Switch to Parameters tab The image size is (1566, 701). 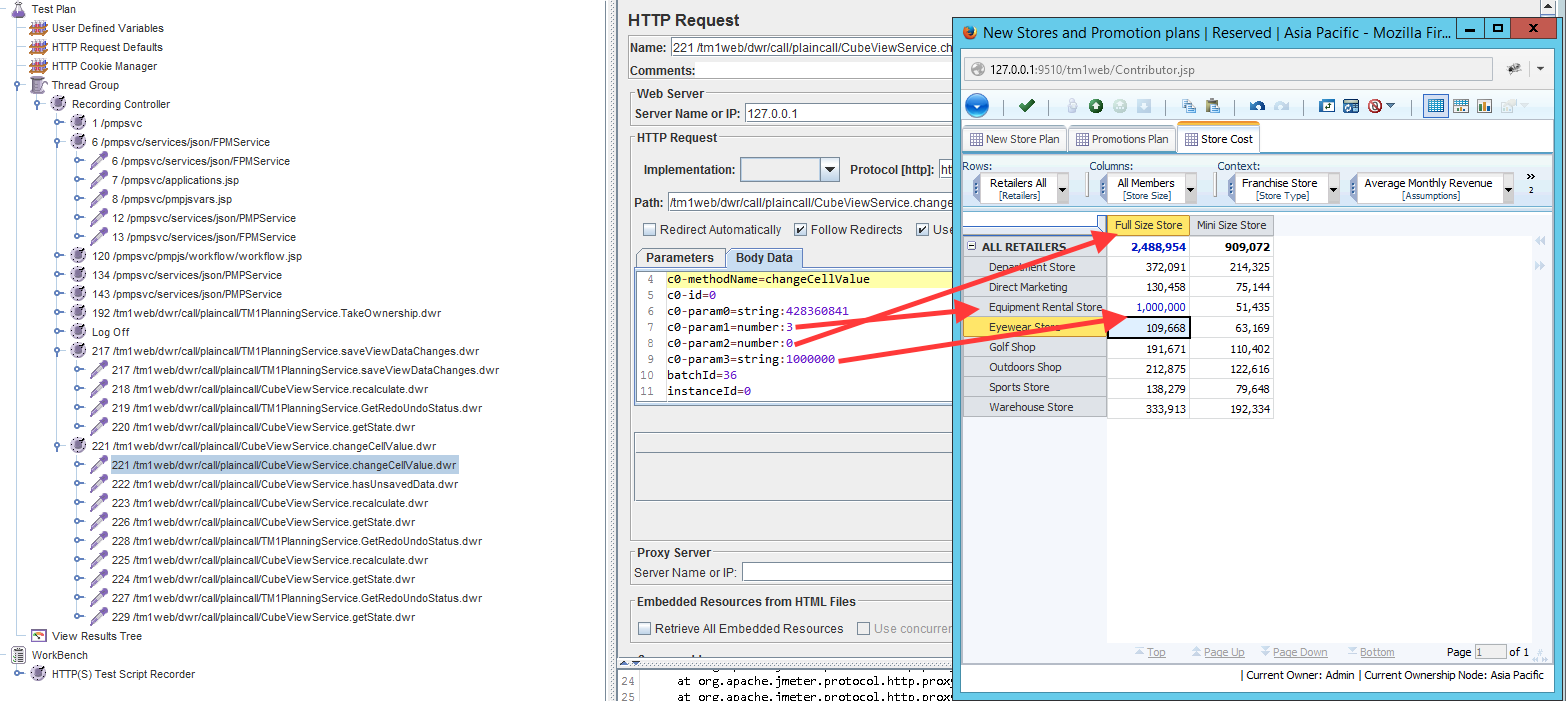pyautogui.click(x=680, y=258)
